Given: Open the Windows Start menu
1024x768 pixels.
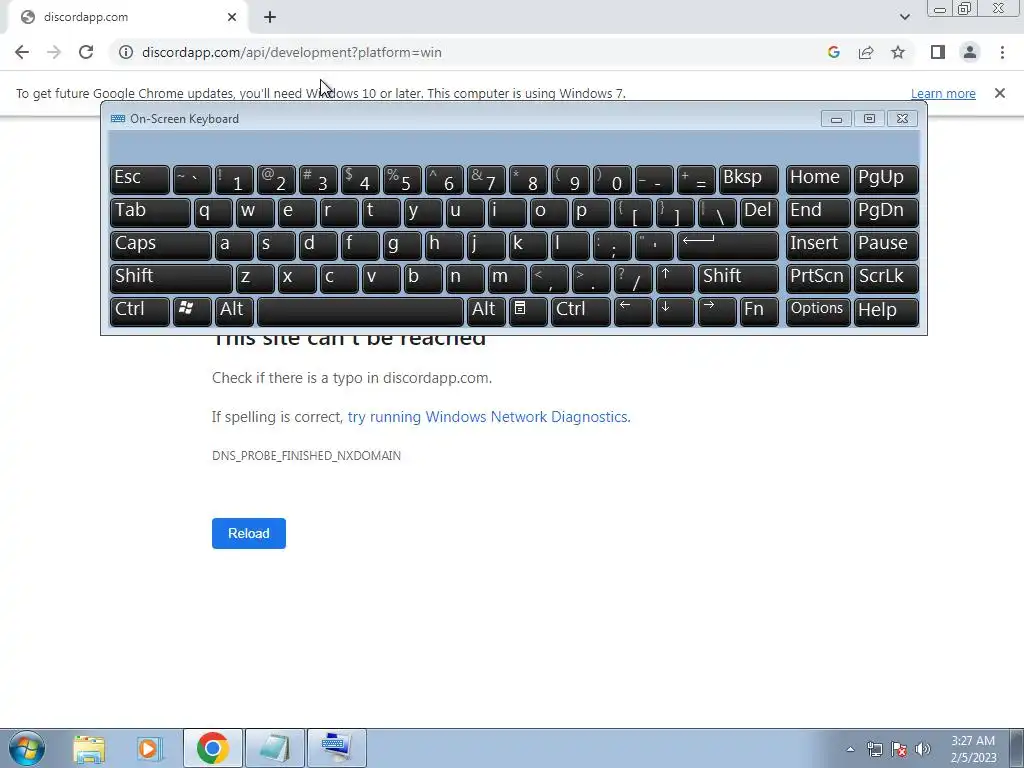Looking at the screenshot, I should point(27,748).
